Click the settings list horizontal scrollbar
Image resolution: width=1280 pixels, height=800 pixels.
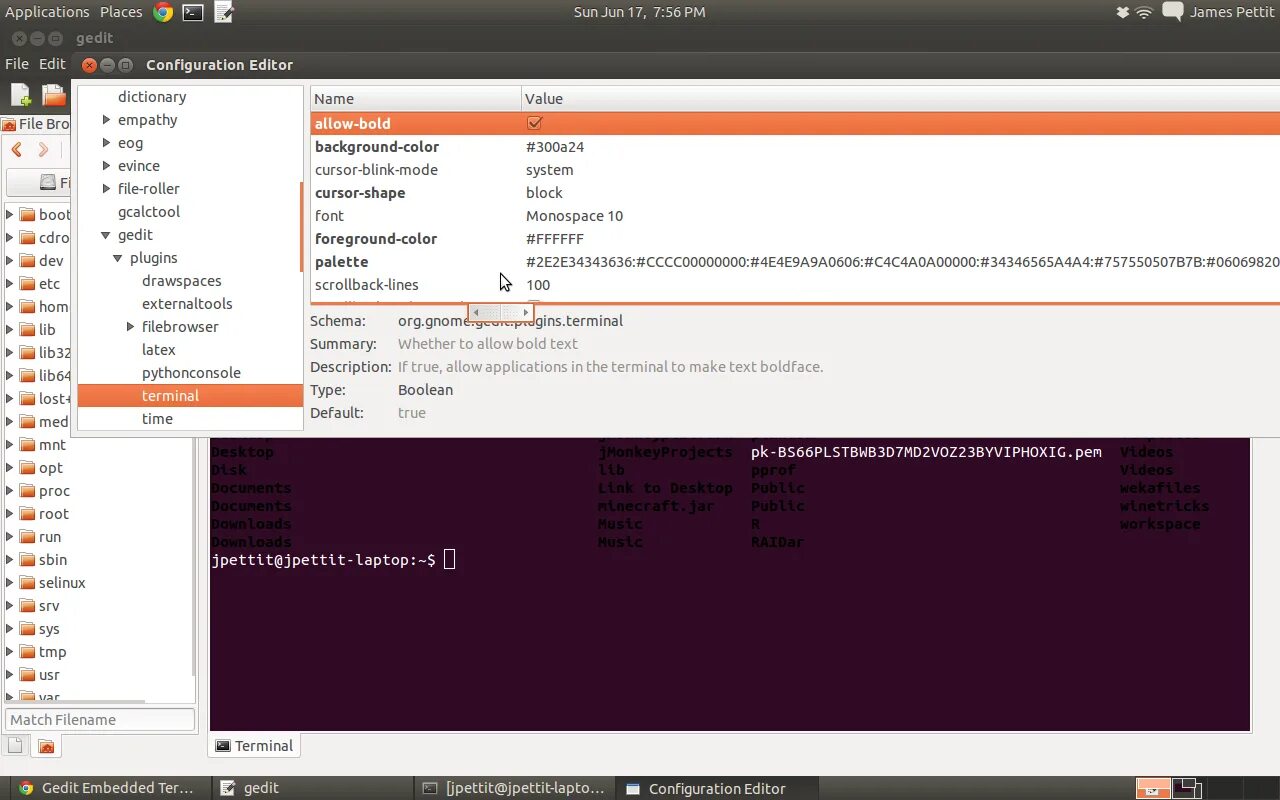click(500, 312)
